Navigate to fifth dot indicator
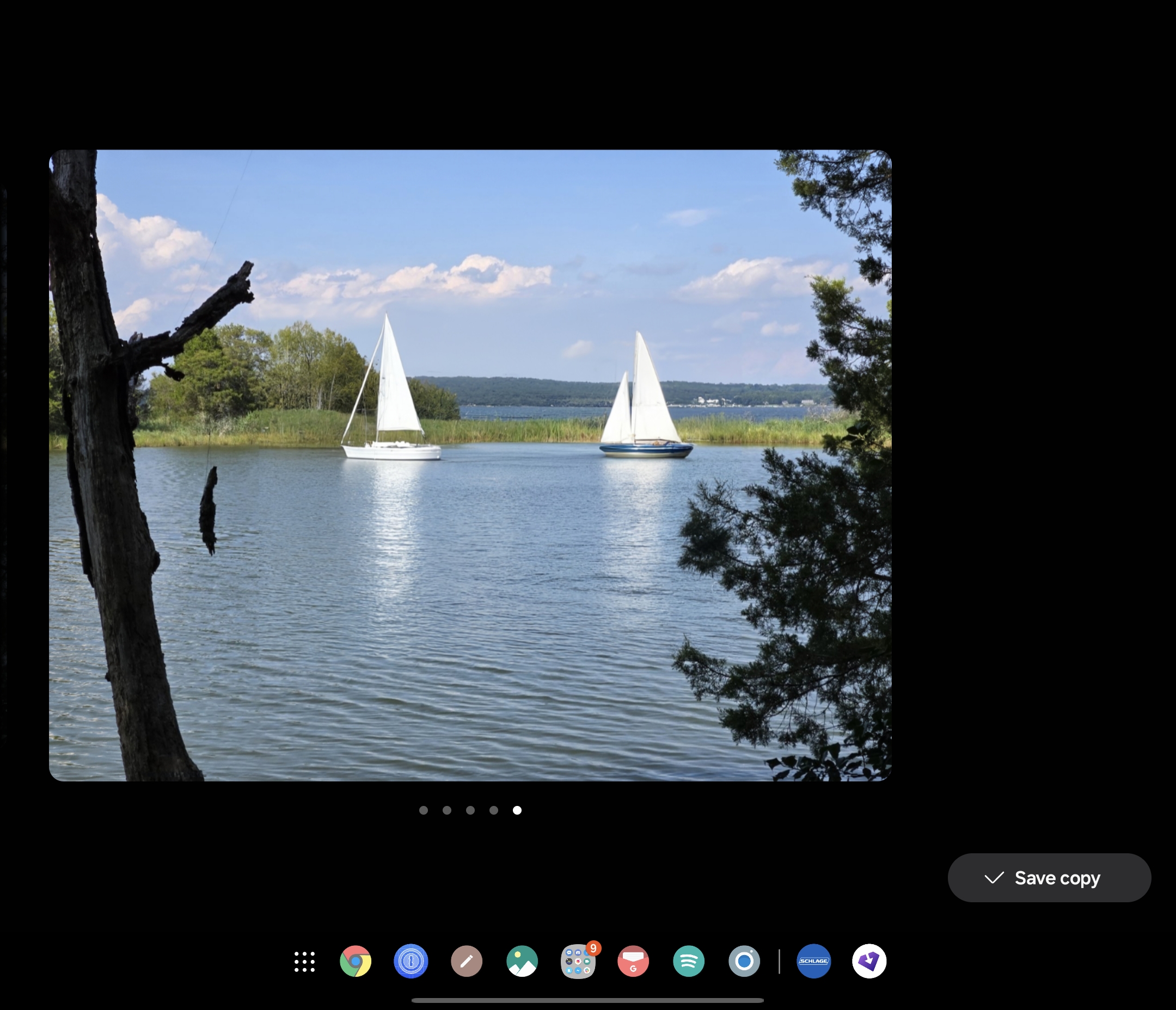This screenshot has height=1010, width=1176. [517, 810]
